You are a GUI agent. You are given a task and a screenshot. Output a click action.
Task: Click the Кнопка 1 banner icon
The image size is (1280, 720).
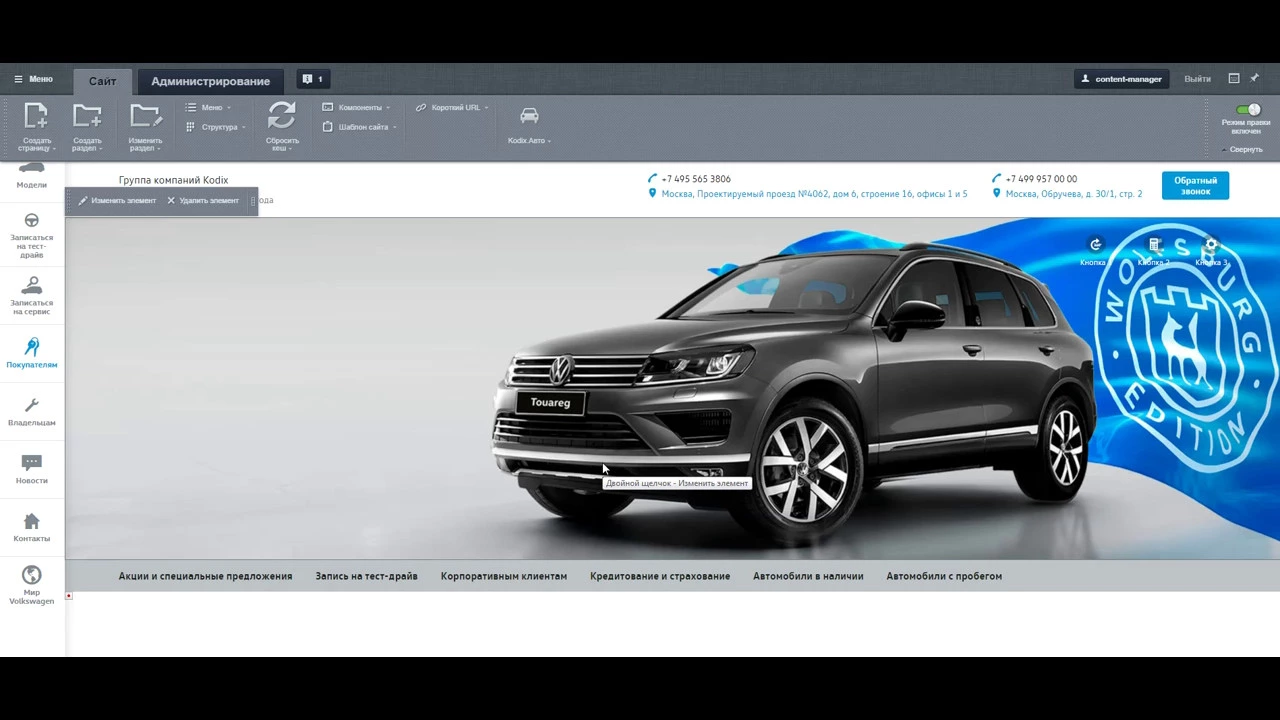(1095, 245)
